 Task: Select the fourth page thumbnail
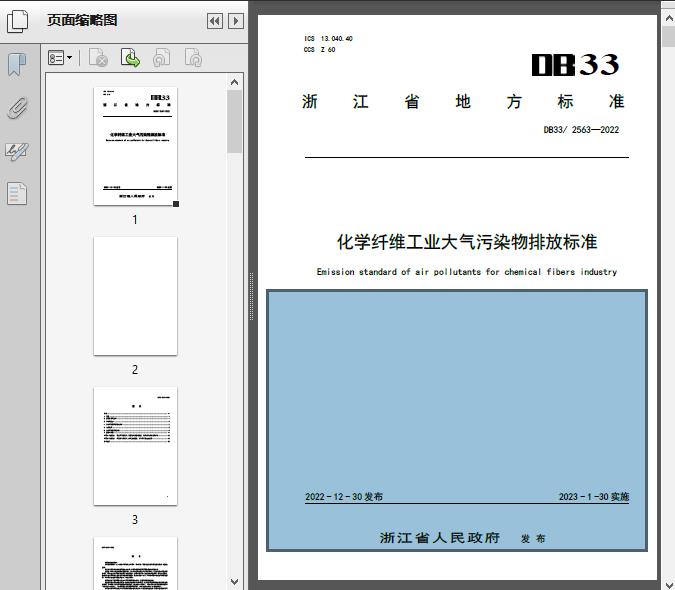[x=135, y=563]
